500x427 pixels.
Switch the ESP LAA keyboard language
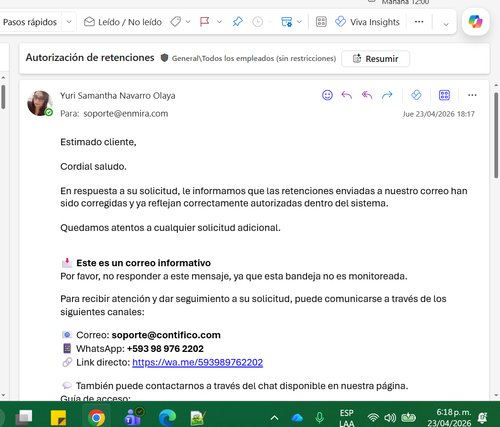347,418
